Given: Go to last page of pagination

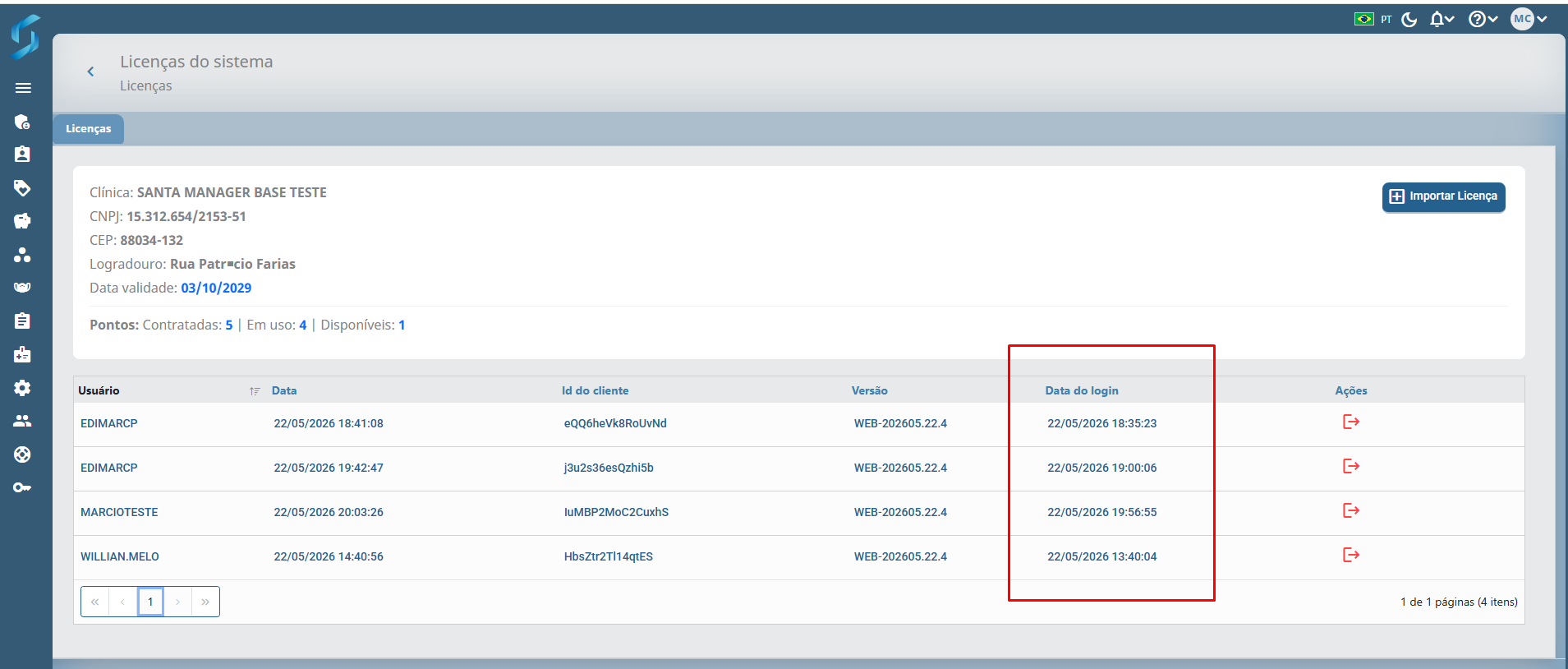Looking at the screenshot, I should pos(205,602).
